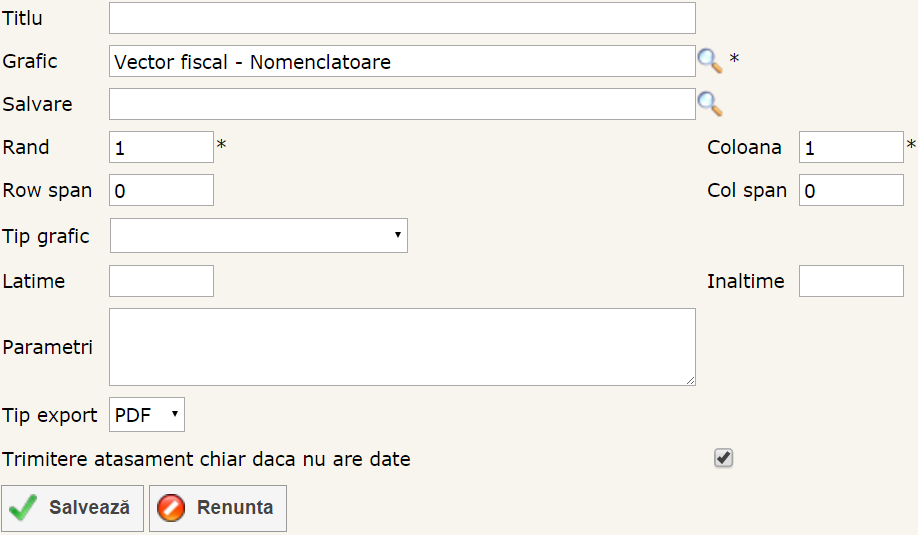Image resolution: width=918 pixels, height=535 pixels.
Task: Click the Grafic field containing Vector fiscal
Action: 402,61
